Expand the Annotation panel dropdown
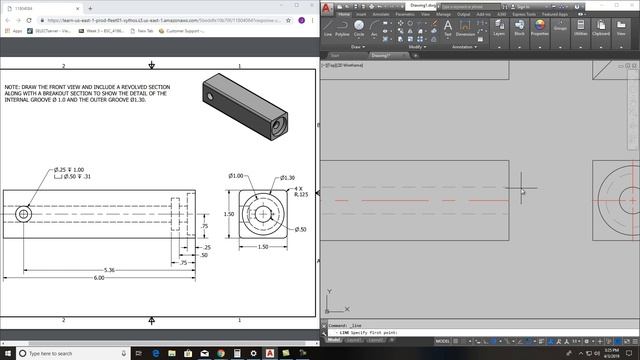640x360 pixels. click(464, 47)
